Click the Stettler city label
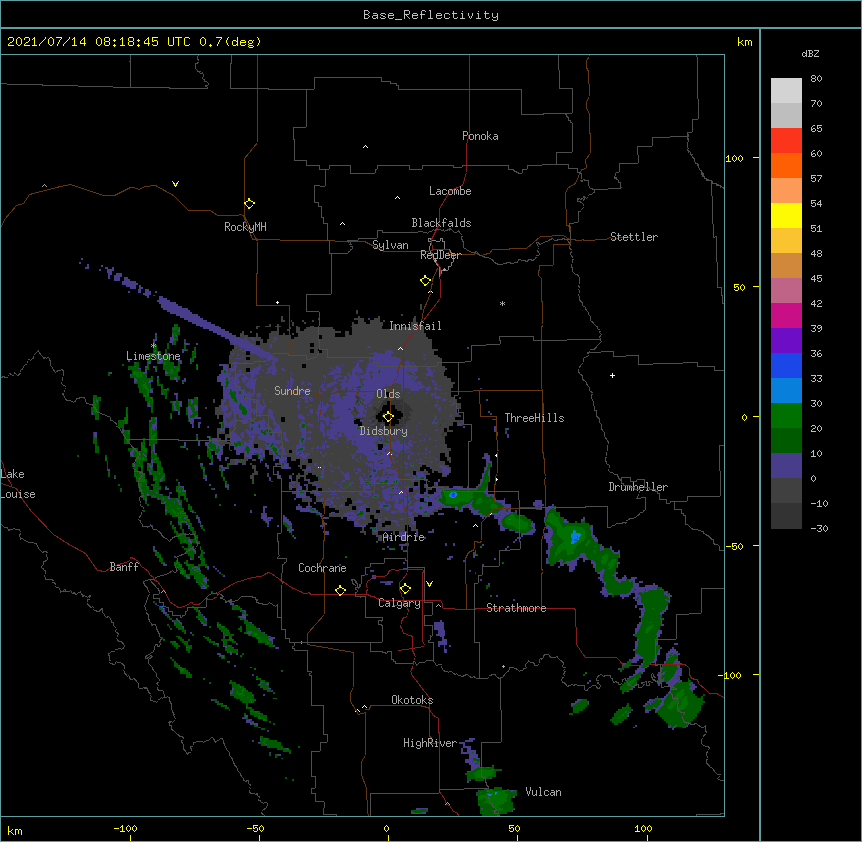The image size is (862, 842). 634,237
